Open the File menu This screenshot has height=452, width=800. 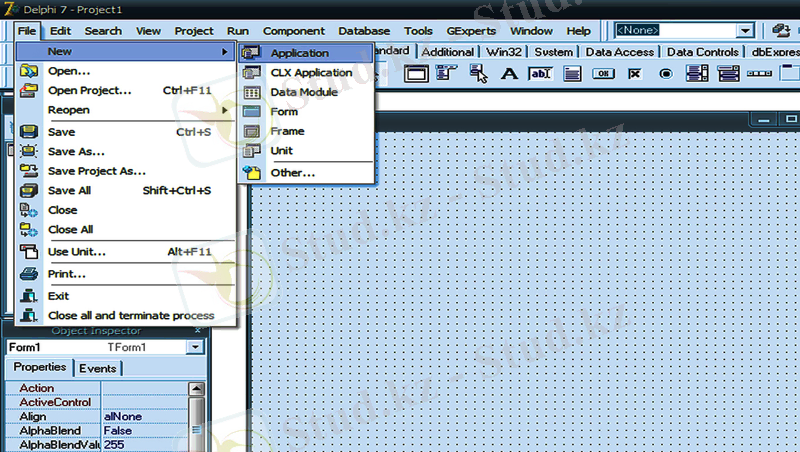click(x=27, y=31)
